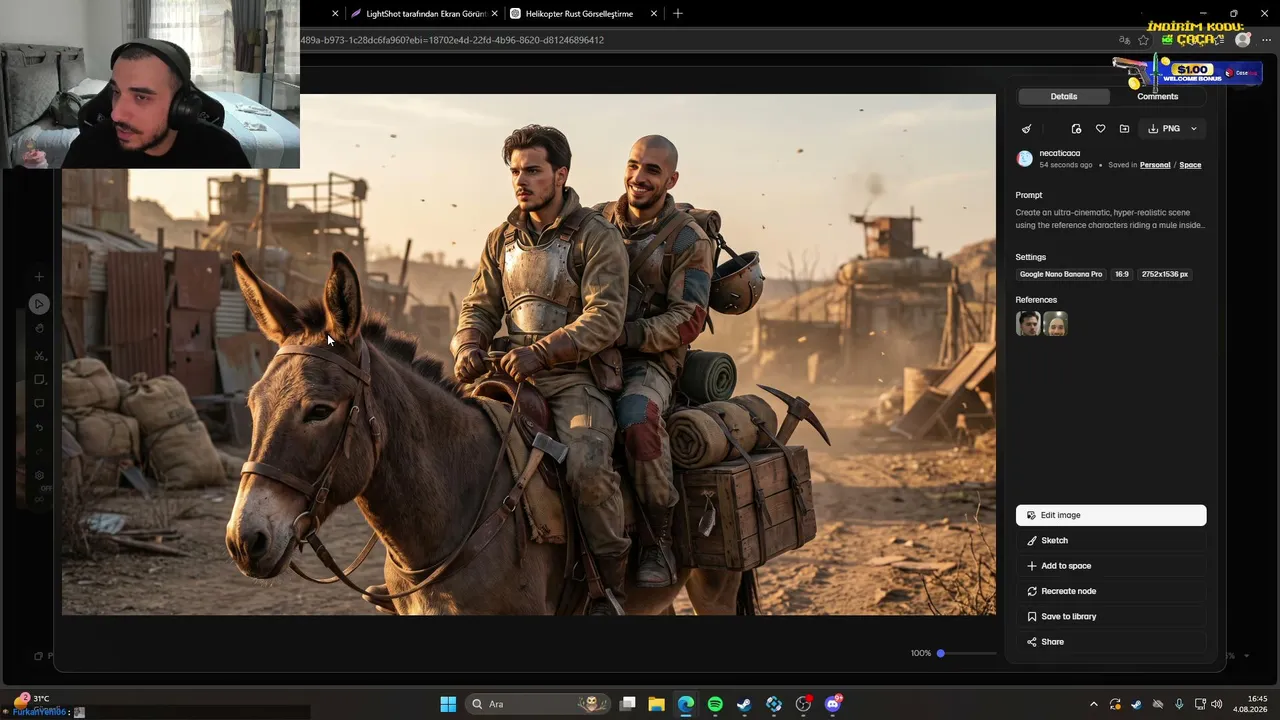Open Spotify from the taskbar
Image resolution: width=1280 pixels, height=720 pixels.
pyautogui.click(x=715, y=704)
